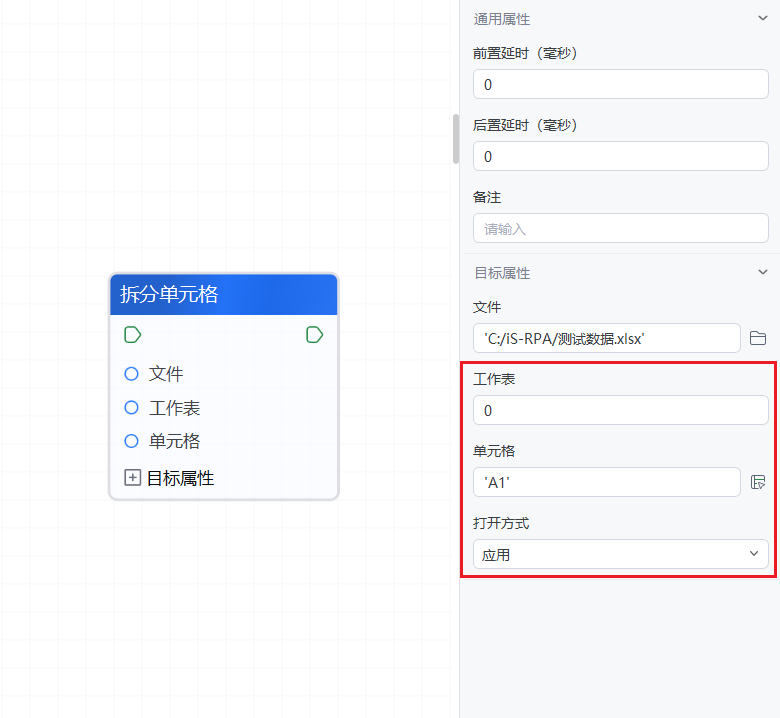
Task: Click the 后置延时 milliseconds input field
Action: tap(620, 157)
